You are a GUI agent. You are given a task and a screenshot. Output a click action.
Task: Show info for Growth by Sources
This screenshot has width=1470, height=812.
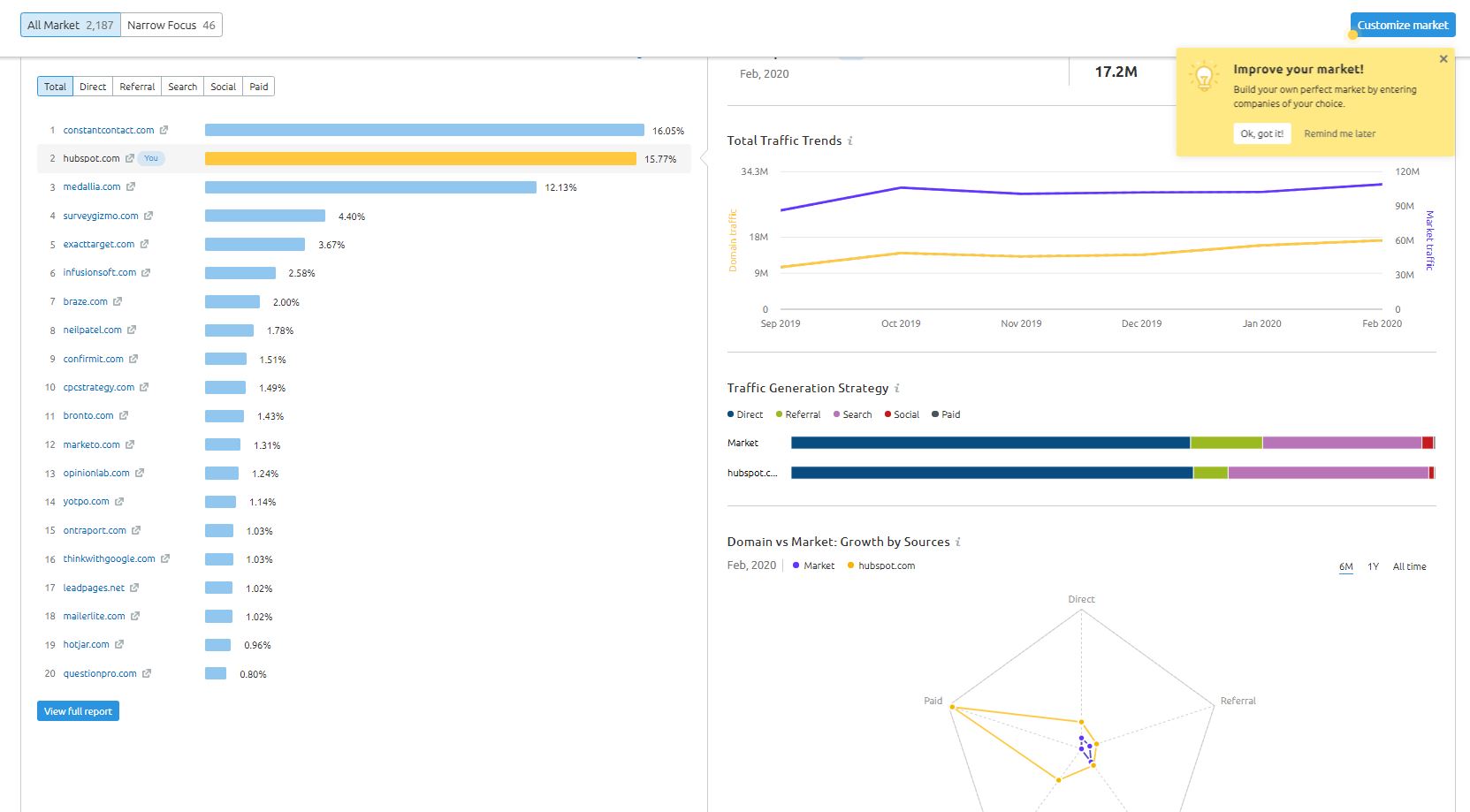click(x=958, y=542)
